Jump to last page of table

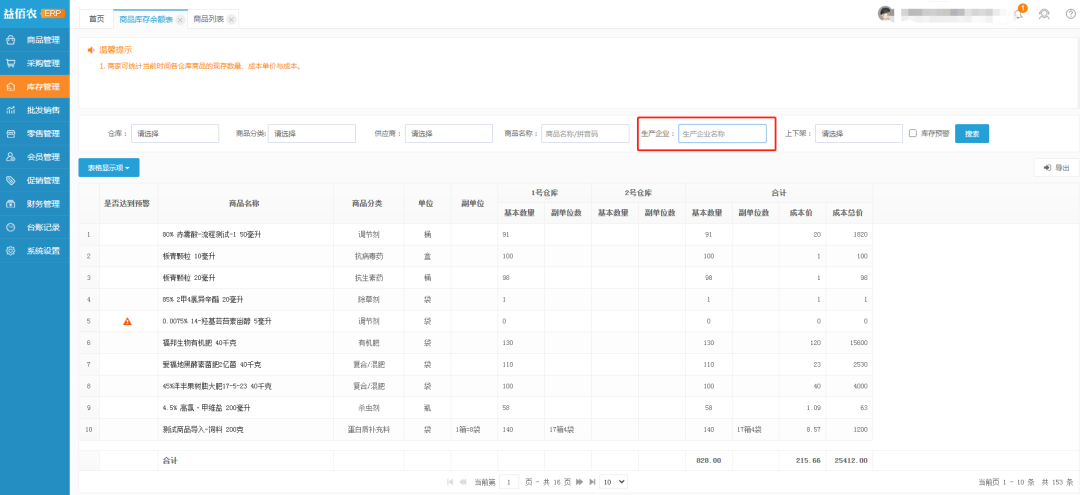coord(592,482)
